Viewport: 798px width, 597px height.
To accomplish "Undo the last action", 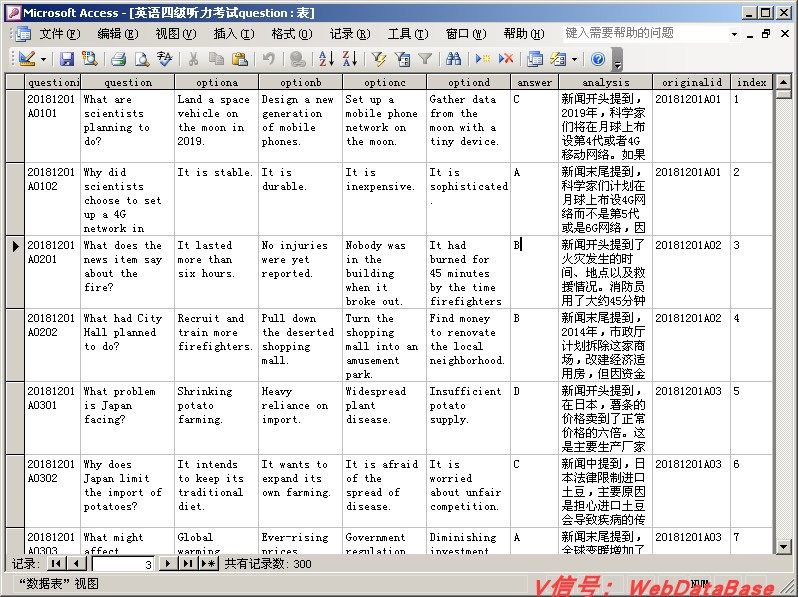I will (269, 59).
